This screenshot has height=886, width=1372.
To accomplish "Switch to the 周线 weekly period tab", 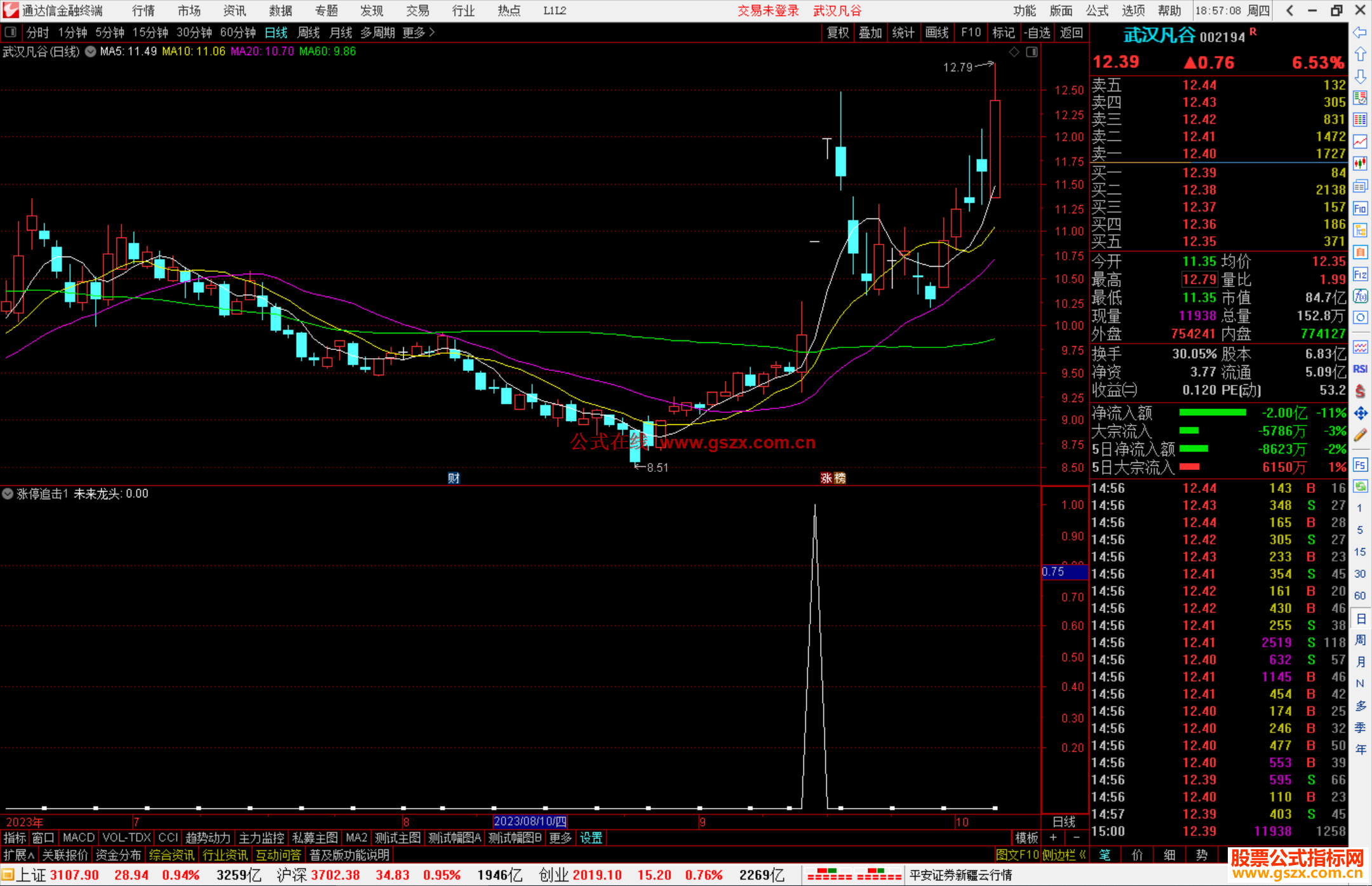I will point(309,32).
